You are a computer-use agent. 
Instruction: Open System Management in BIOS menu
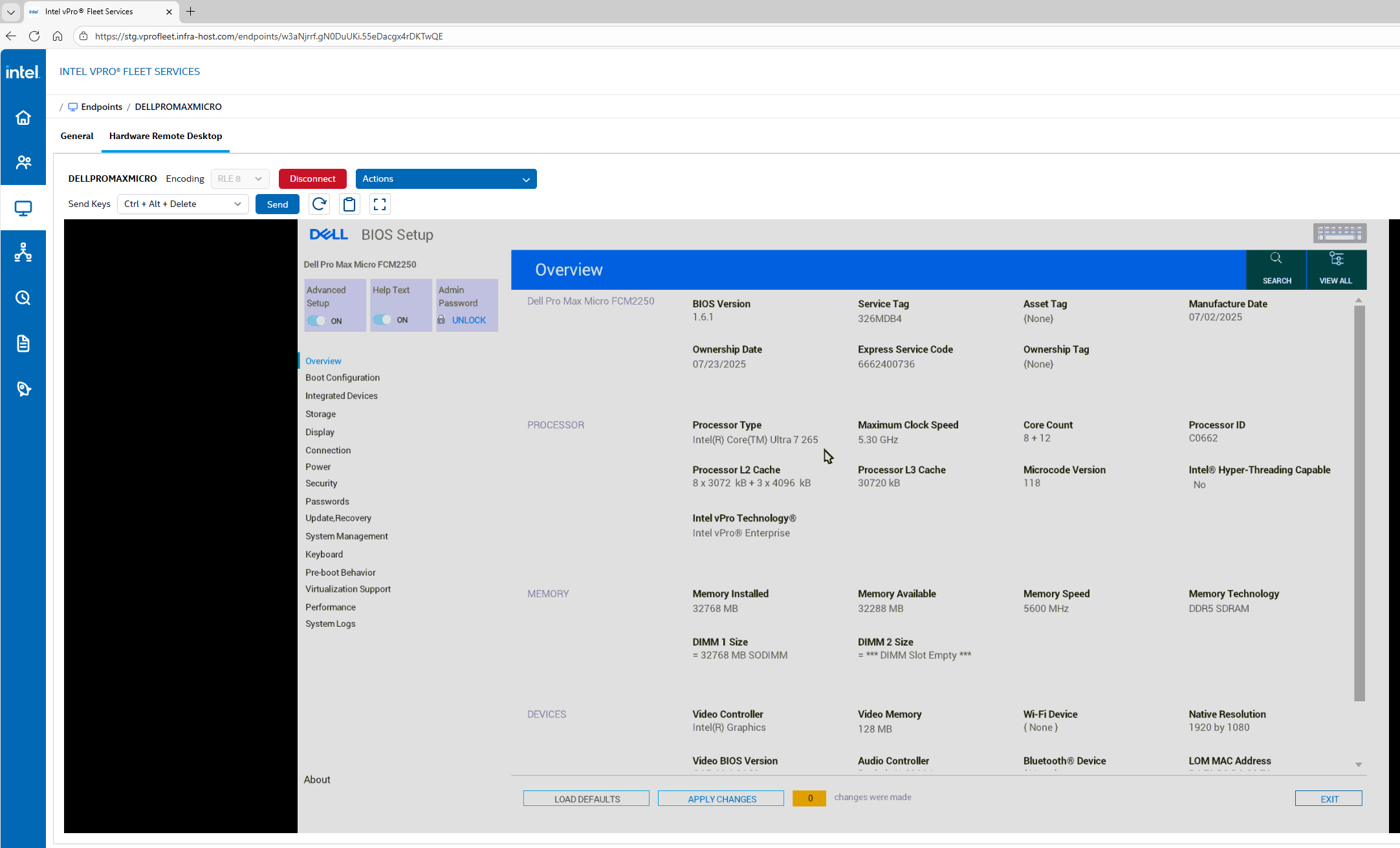click(346, 536)
